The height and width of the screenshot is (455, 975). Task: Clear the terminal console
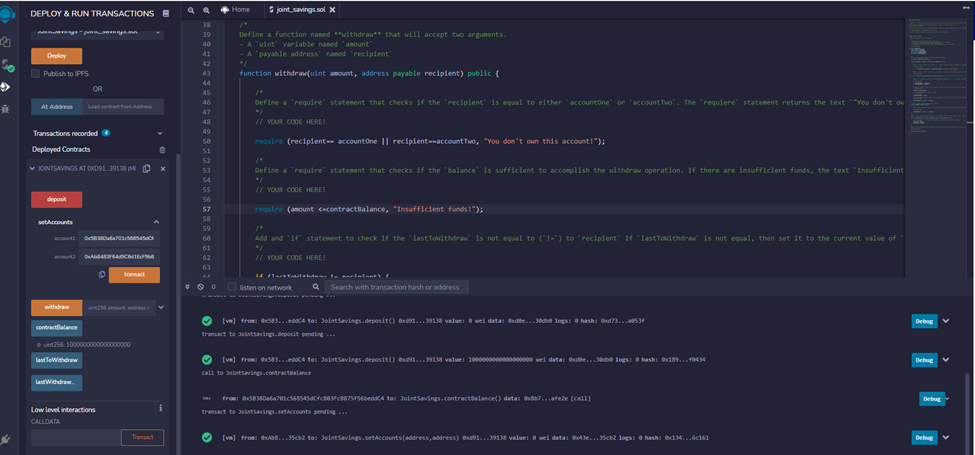pos(200,287)
